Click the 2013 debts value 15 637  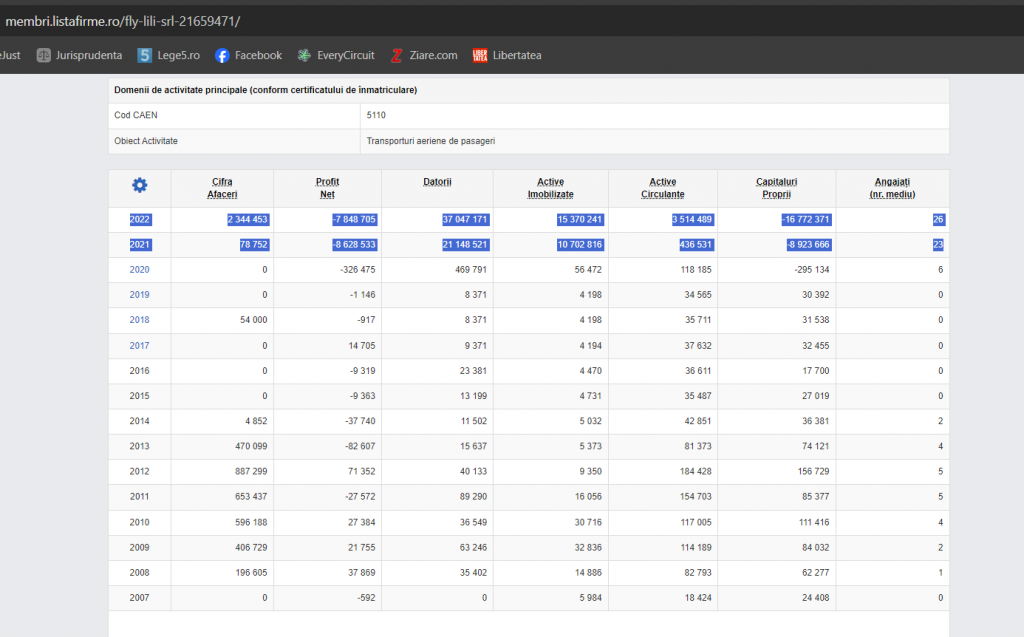[x=473, y=446]
